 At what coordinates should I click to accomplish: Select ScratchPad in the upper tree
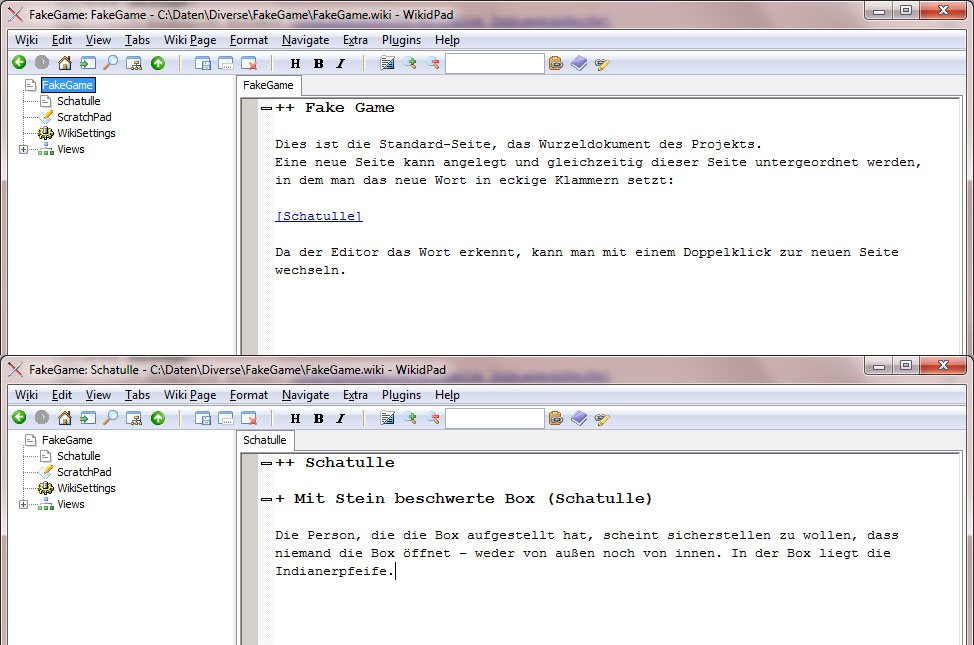click(84, 117)
